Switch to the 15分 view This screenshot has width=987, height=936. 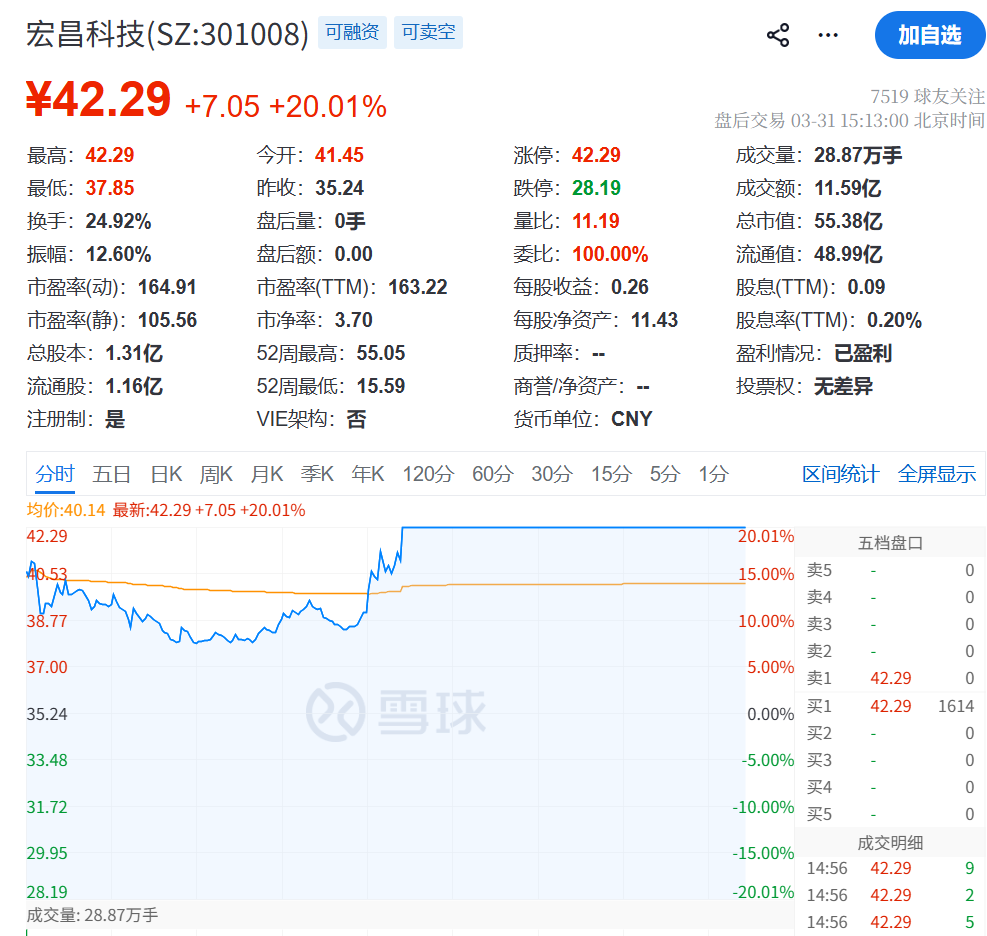610,474
